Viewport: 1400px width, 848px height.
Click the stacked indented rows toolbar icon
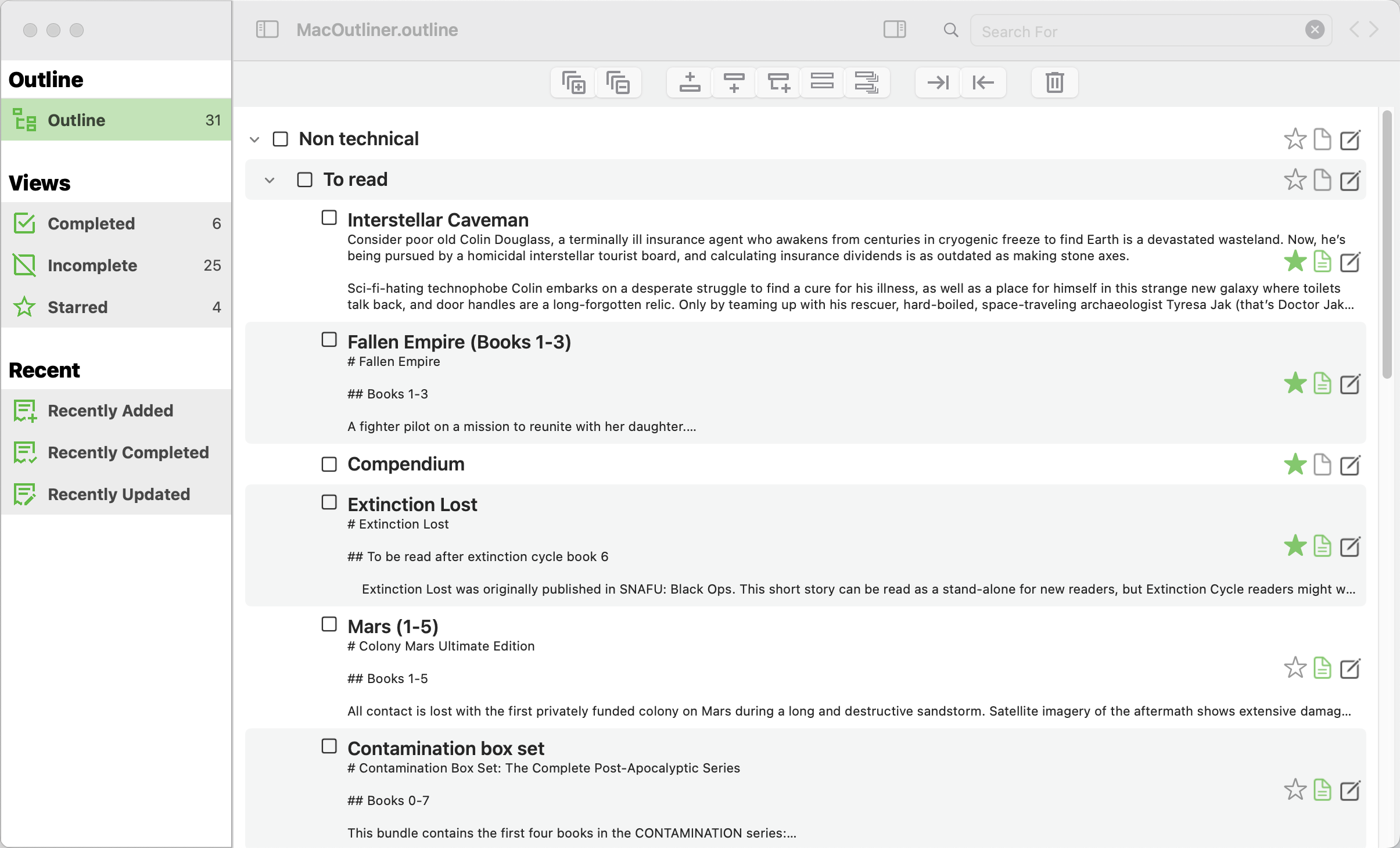867,82
